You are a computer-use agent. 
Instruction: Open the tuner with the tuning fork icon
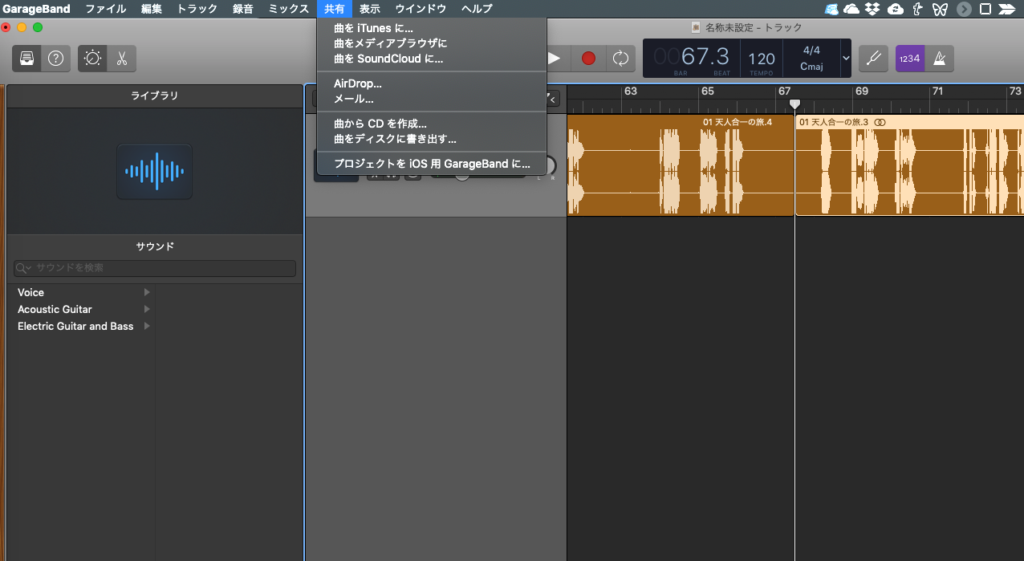[x=873, y=59]
